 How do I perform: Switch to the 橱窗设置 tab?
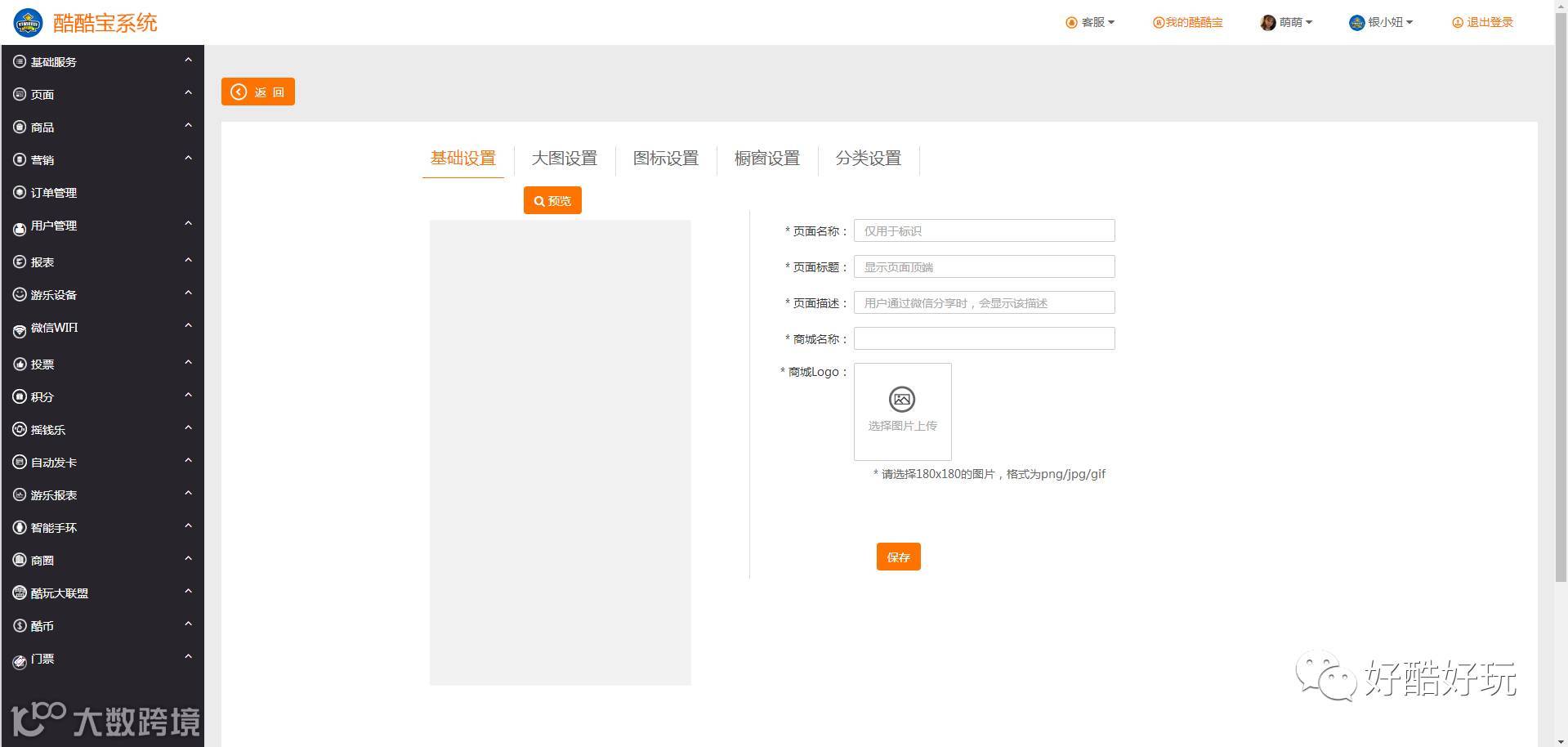(767, 159)
